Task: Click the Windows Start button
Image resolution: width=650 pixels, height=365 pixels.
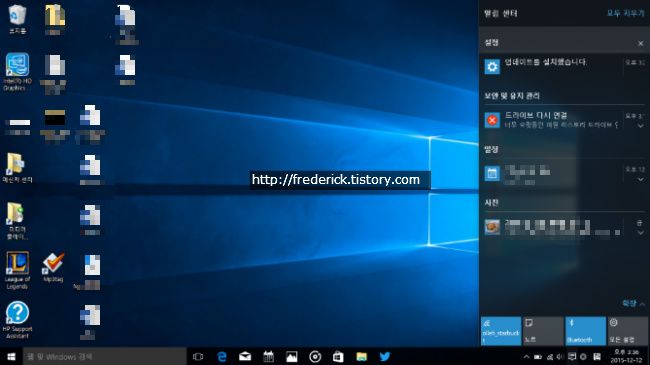Action: [11, 357]
